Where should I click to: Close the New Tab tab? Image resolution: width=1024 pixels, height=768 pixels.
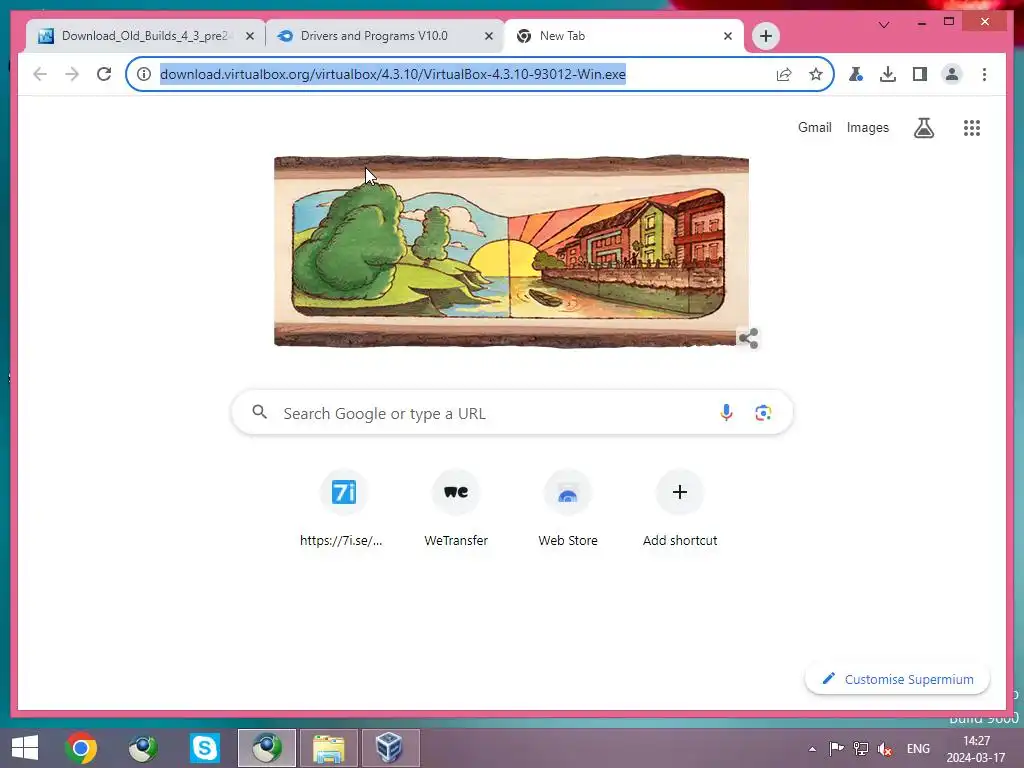click(x=728, y=36)
